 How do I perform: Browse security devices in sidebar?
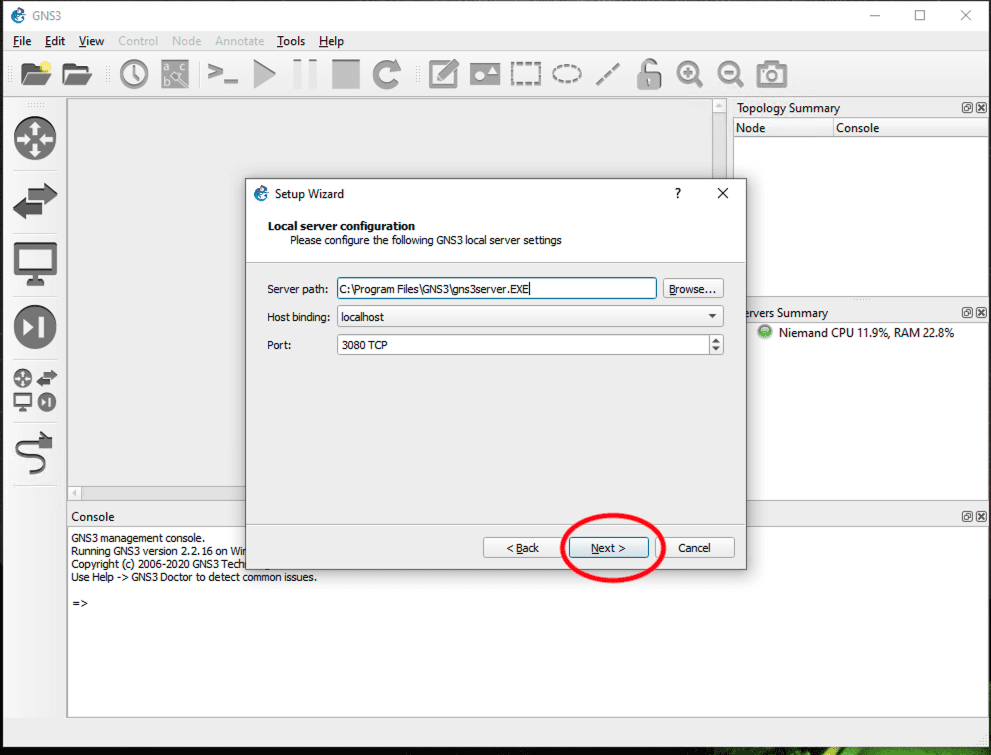coord(35,327)
